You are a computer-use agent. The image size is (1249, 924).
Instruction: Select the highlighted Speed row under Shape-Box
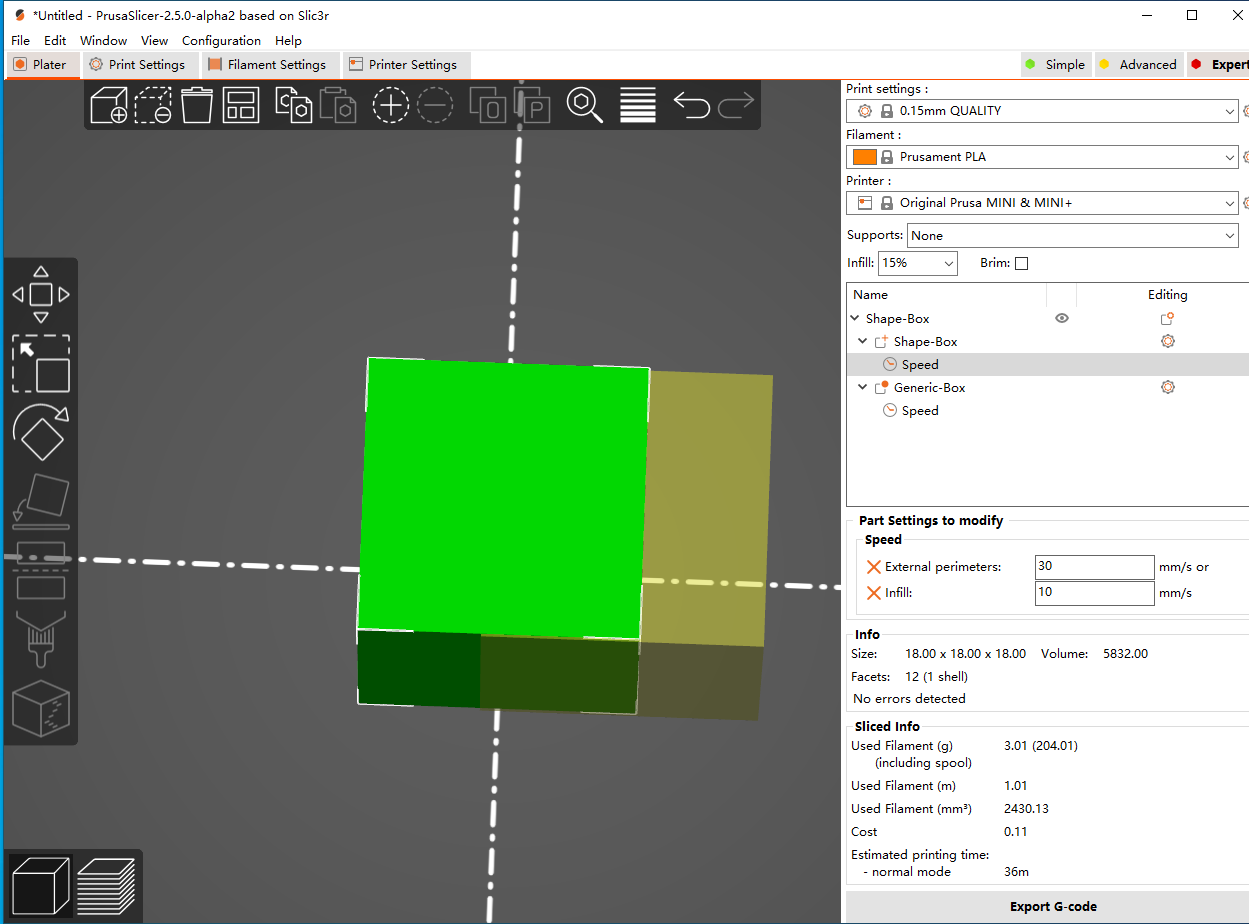pyautogui.click(x=1047, y=364)
